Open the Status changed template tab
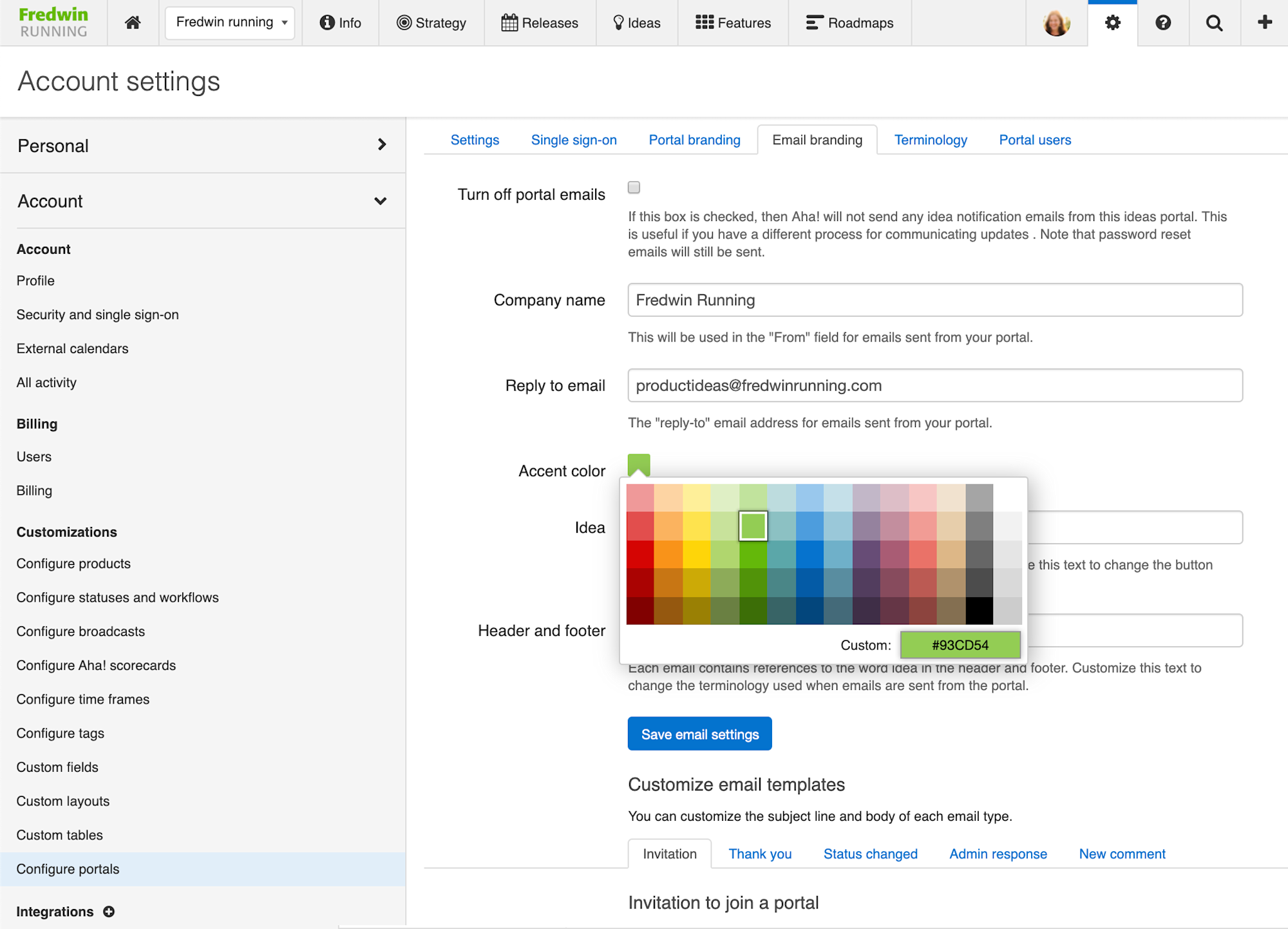This screenshot has height=929, width=1288. click(870, 854)
